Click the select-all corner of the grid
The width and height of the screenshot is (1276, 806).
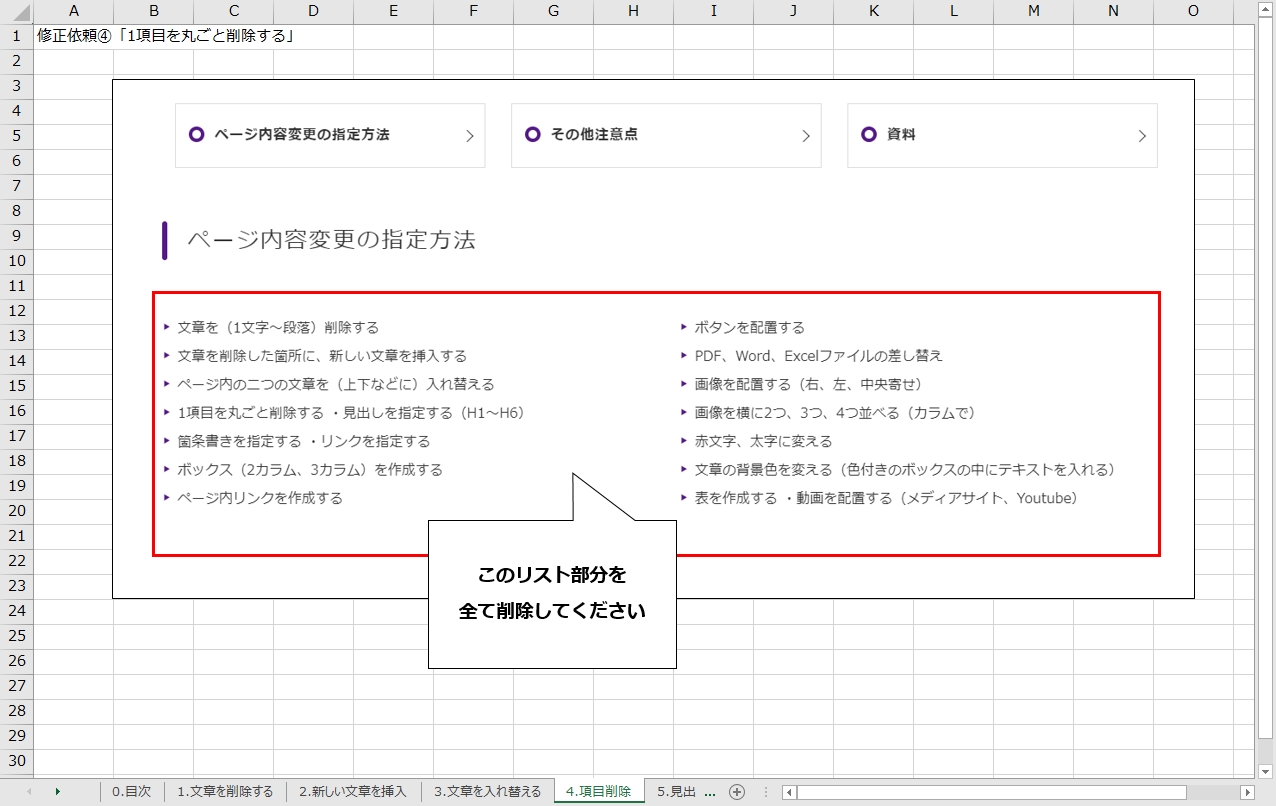pyautogui.click(x=16, y=12)
